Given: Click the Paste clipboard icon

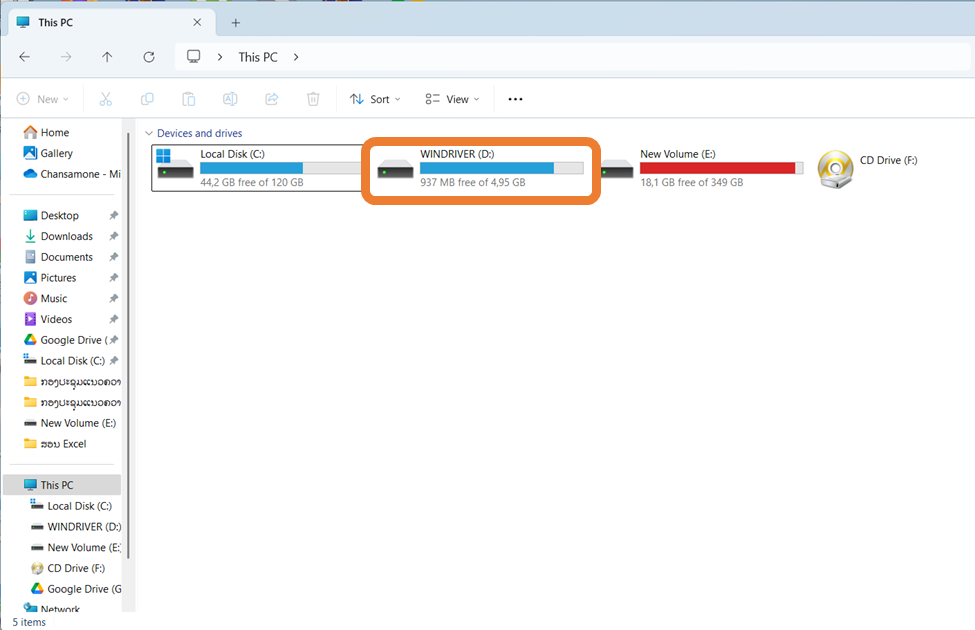Looking at the screenshot, I should [188, 99].
